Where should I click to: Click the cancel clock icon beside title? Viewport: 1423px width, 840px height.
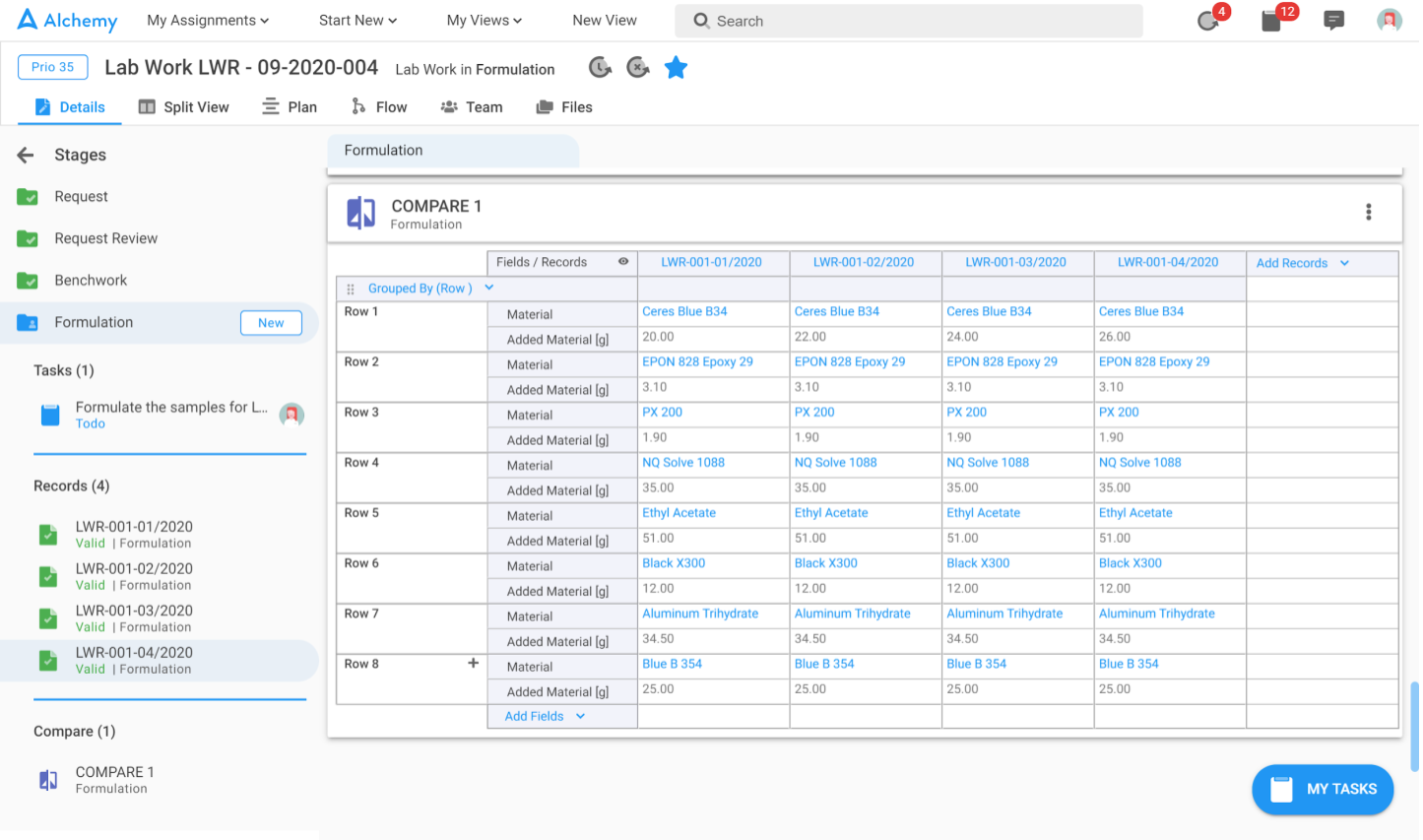tap(638, 68)
